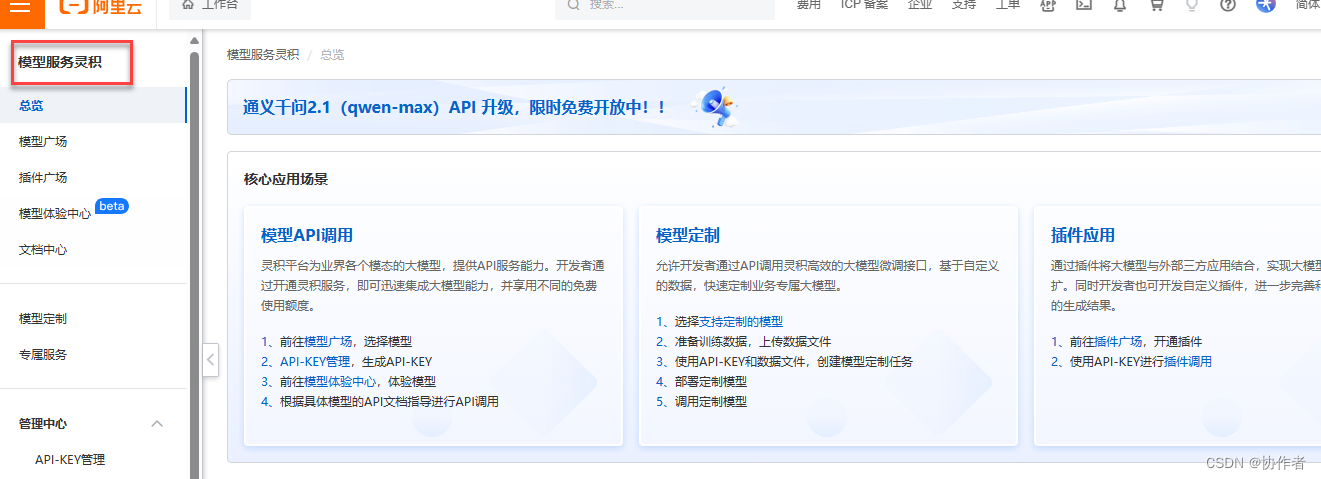1321x479 pixels.
Task: Click the blue user avatar icon
Action: point(1266,5)
